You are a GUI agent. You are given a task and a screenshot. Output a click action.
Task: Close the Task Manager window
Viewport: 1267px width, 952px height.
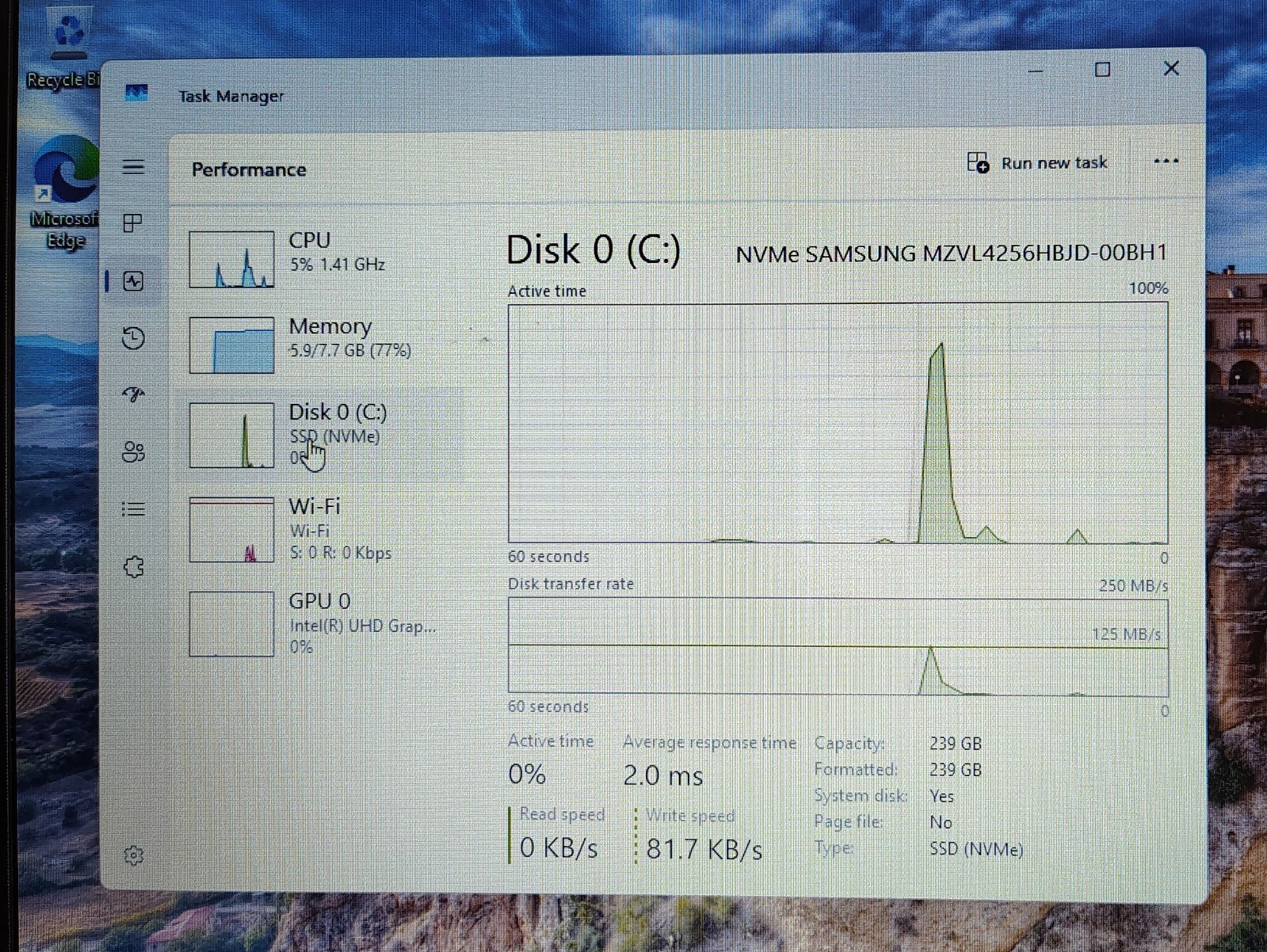click(x=1171, y=69)
